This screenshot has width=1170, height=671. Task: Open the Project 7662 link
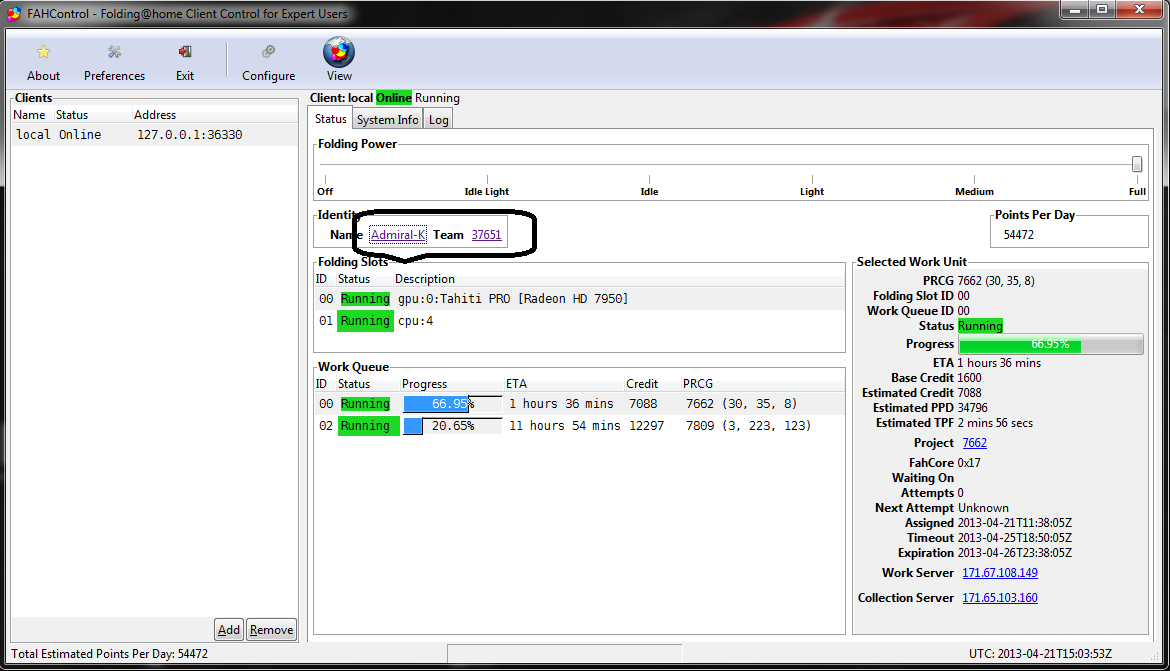(x=975, y=443)
